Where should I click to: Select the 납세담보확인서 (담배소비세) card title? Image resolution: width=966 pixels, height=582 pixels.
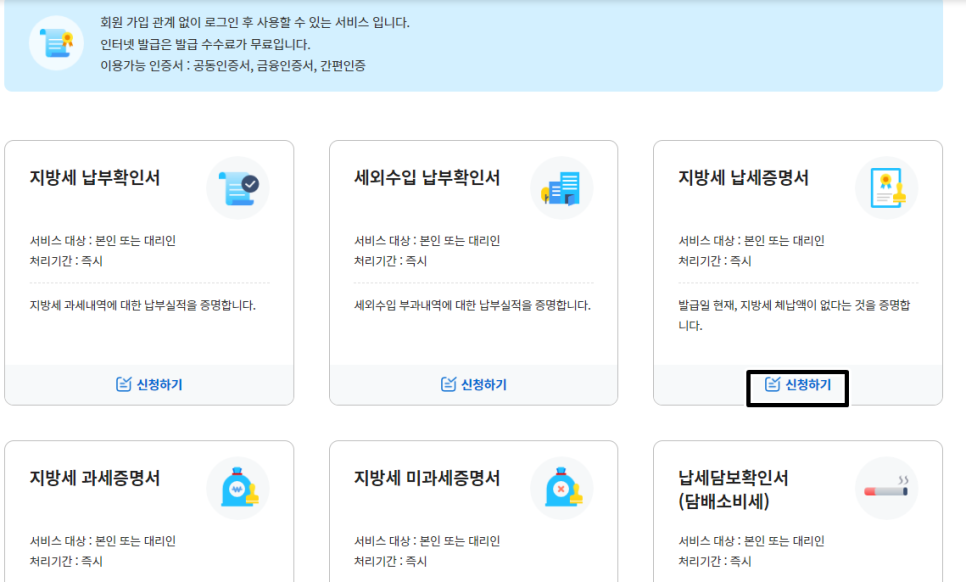tap(733, 488)
